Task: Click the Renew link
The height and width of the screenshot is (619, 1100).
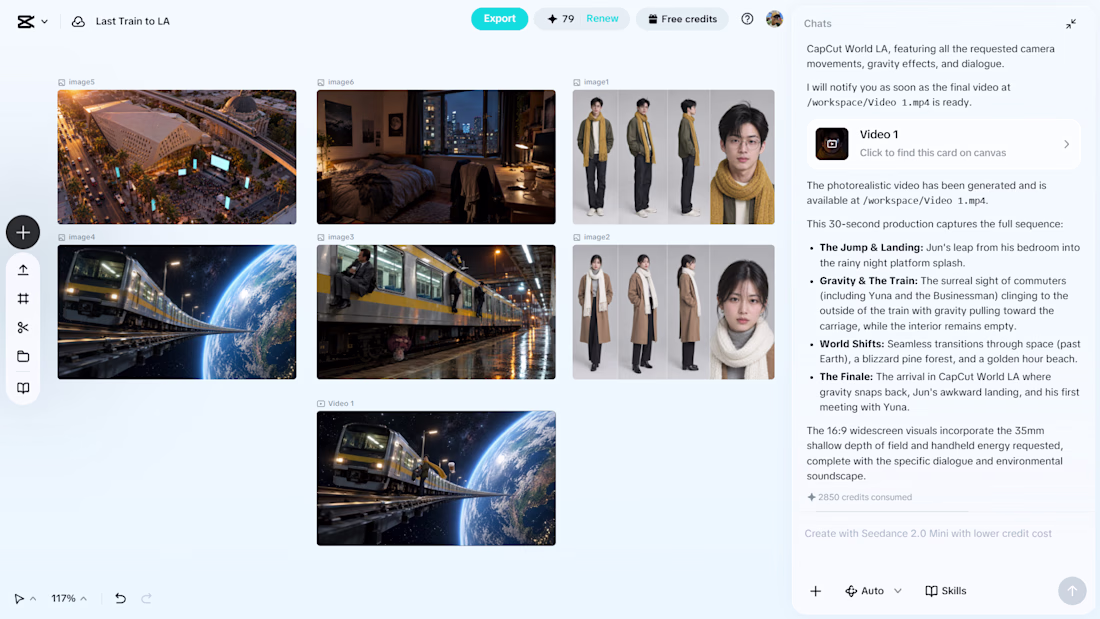Action: click(x=603, y=19)
